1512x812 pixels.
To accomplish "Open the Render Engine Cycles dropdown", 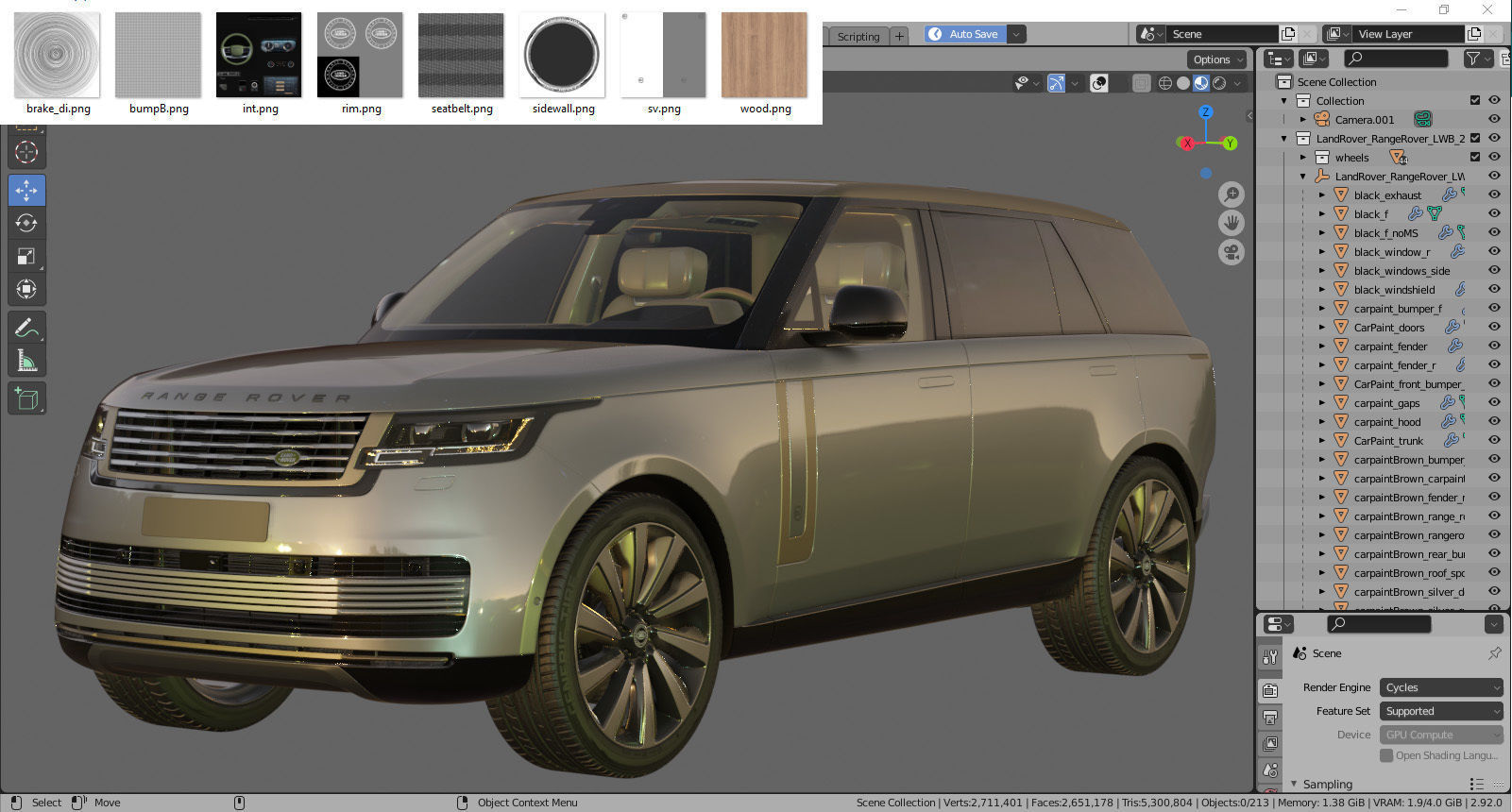I will click(1441, 687).
